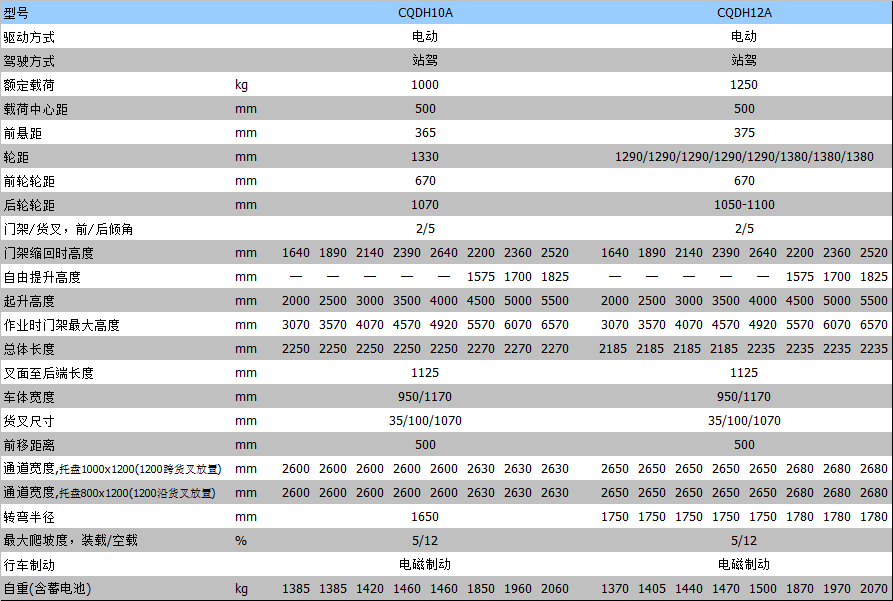The width and height of the screenshot is (893, 601).
Task: Click the 375 front overhang value
Action: (744, 132)
